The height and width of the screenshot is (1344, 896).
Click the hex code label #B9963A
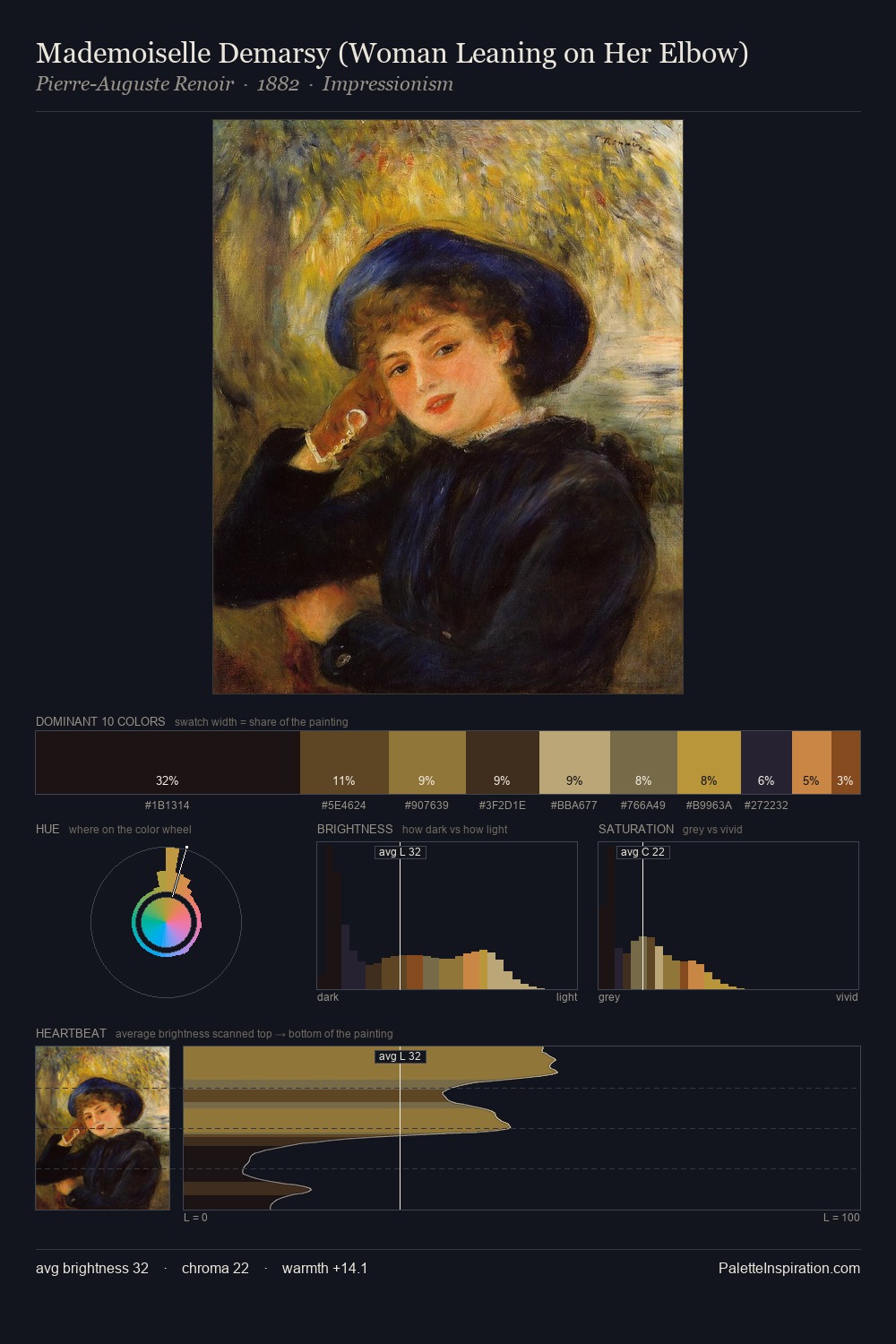coord(709,806)
